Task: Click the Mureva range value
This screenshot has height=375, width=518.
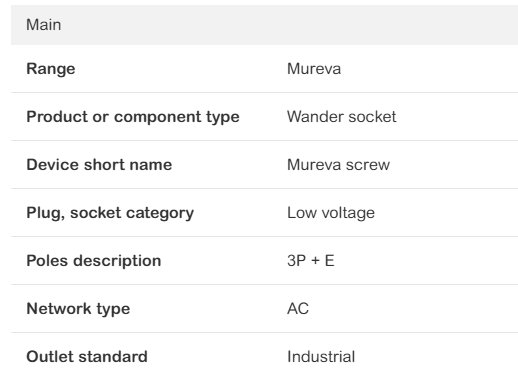Action: point(314,69)
